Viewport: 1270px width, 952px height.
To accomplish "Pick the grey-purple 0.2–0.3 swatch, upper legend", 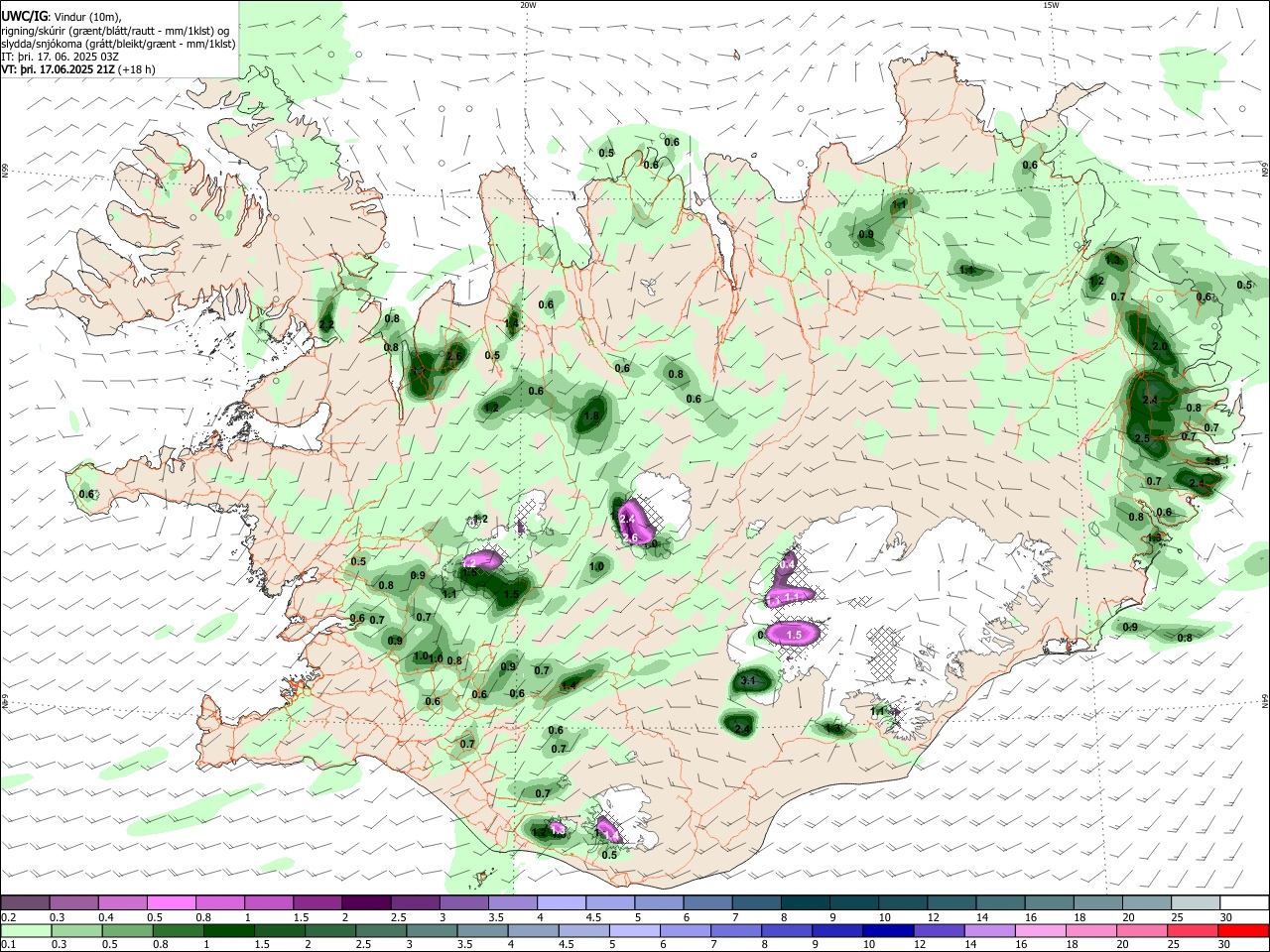I will 25,902.
